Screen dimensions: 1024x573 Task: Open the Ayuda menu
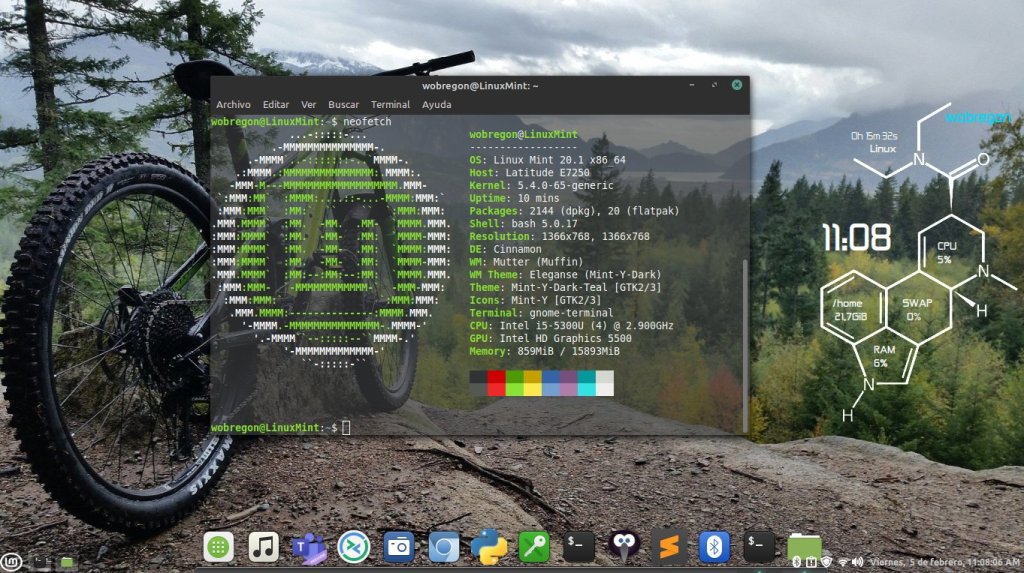(436, 104)
